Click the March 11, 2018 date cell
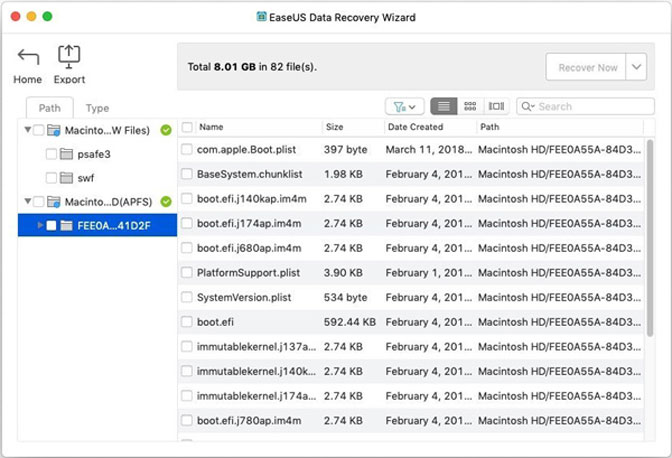The image size is (672, 458). tap(429, 150)
